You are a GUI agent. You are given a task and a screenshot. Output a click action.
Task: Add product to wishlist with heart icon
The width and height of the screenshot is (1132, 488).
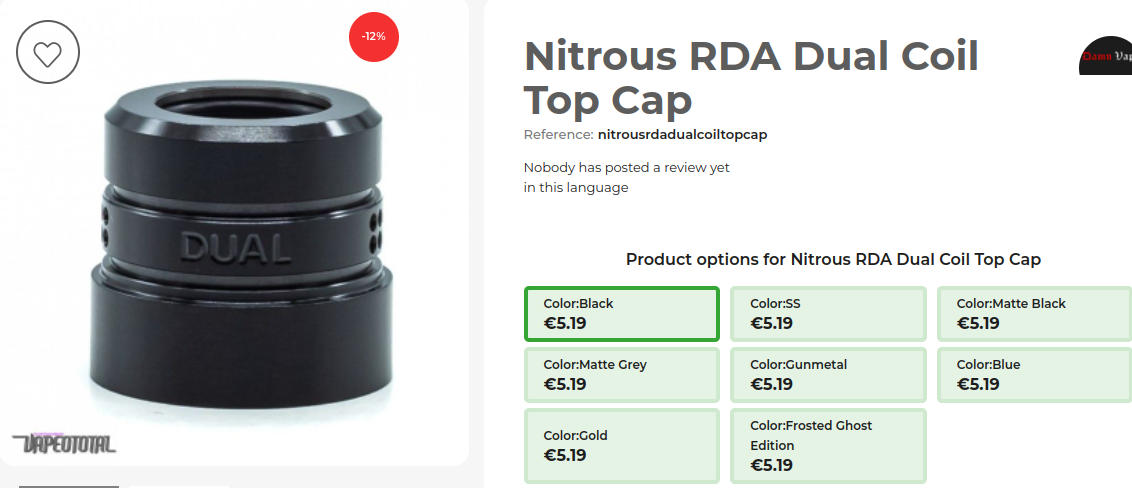coord(47,52)
